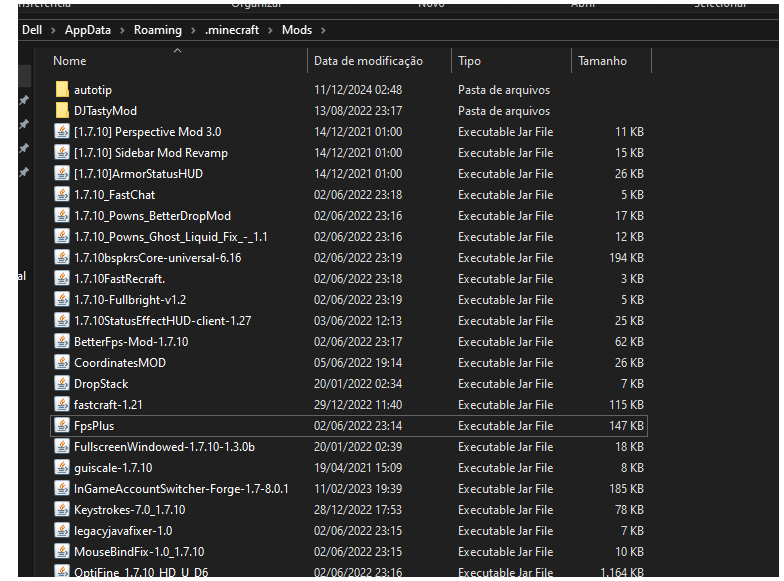Click the size value 194 KB
This screenshot has width=784, height=581.
click(x=626, y=258)
